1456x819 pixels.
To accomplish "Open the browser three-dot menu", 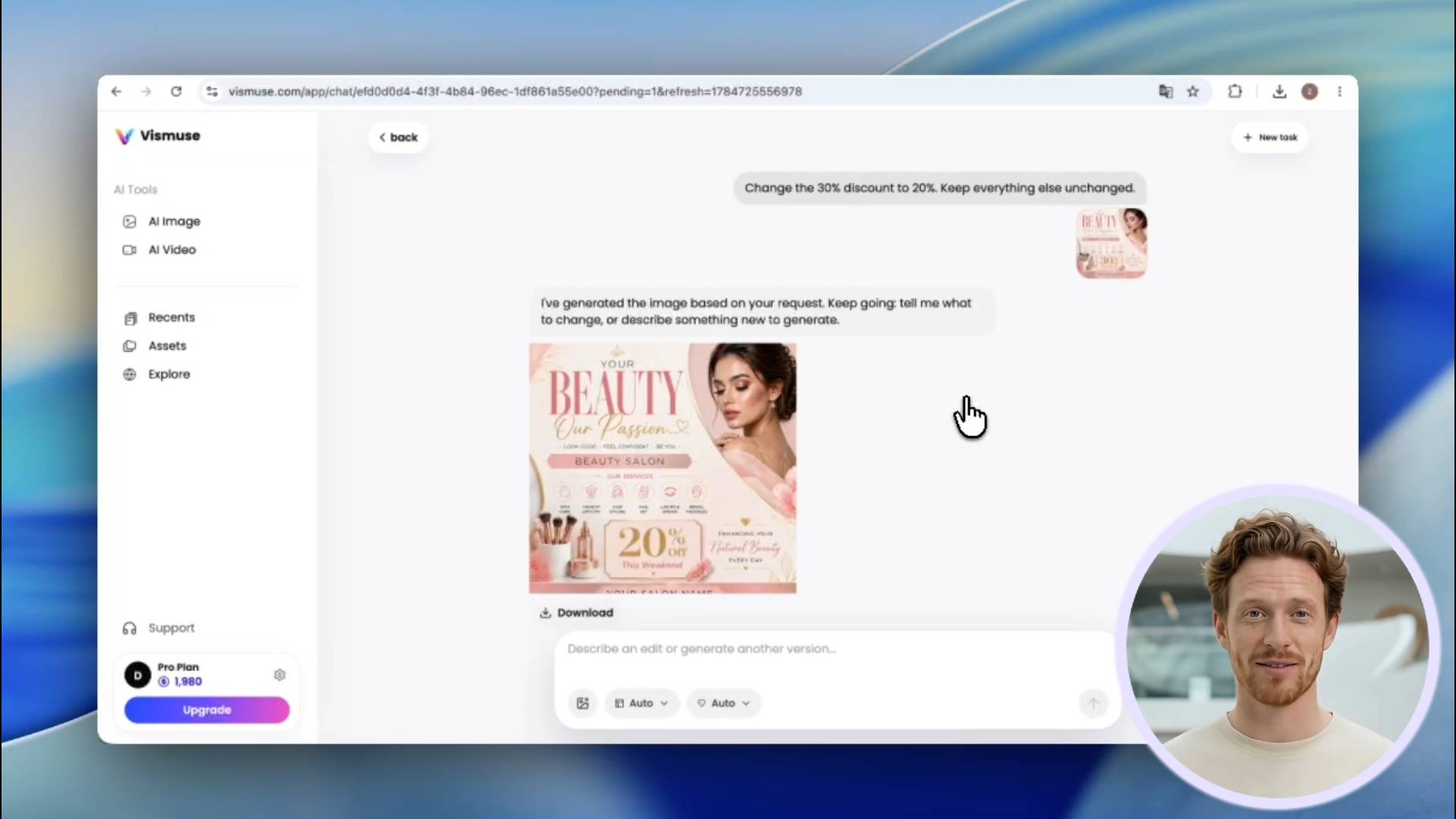I will 1339,91.
